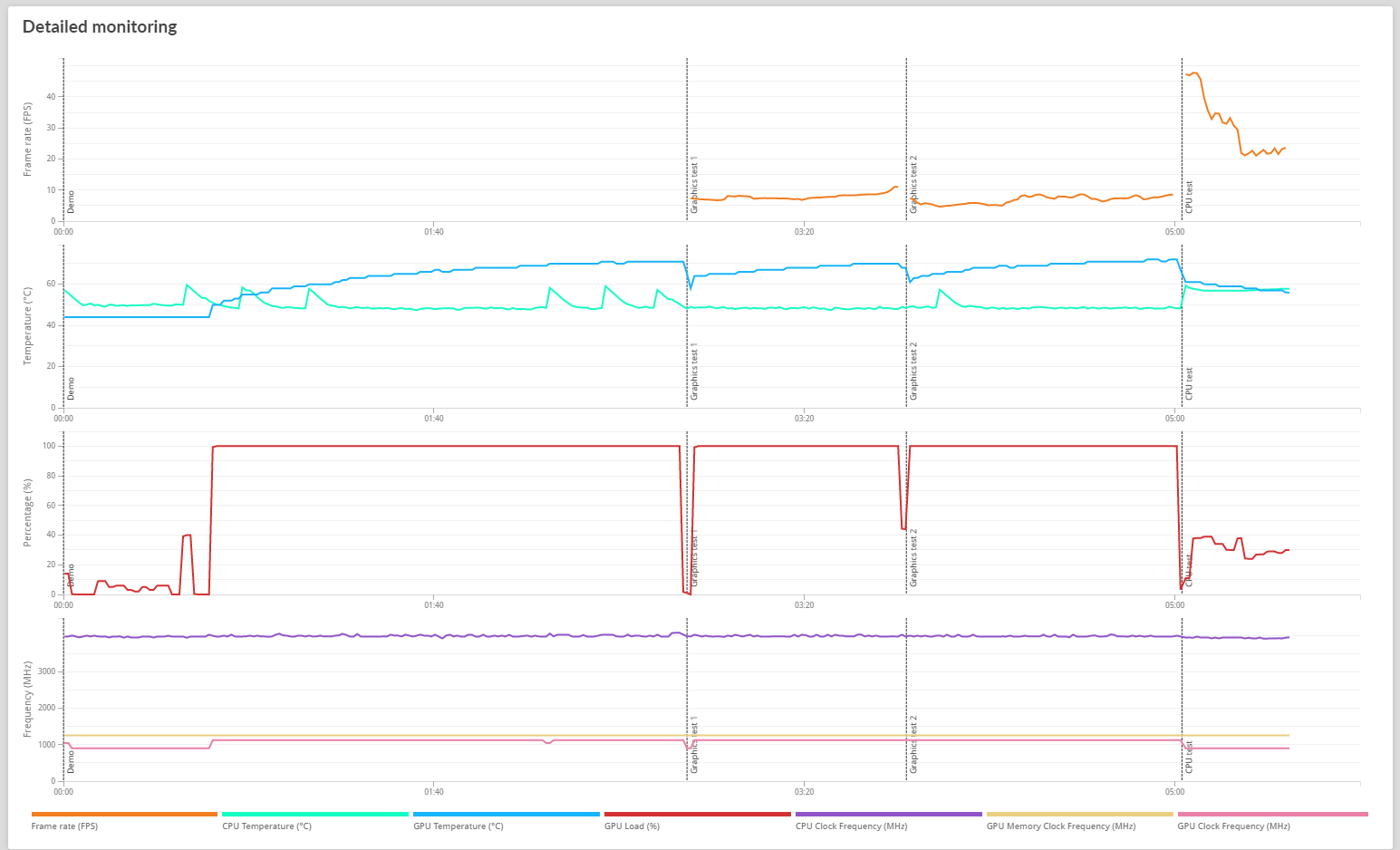Toggle the Frame rate (FPS) legend label

64,826
